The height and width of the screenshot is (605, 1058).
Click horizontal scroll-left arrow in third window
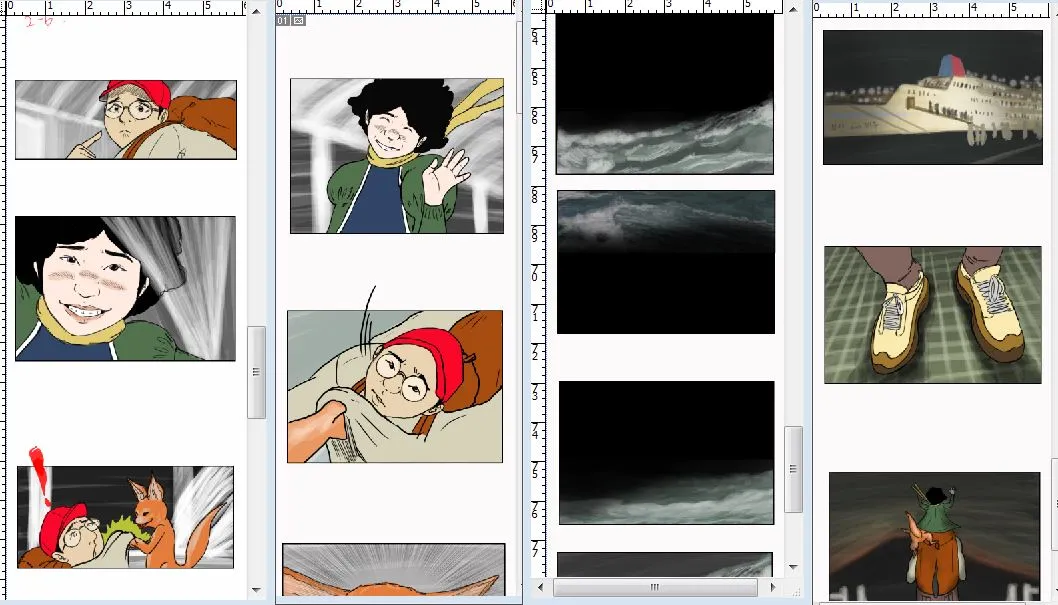(540, 587)
